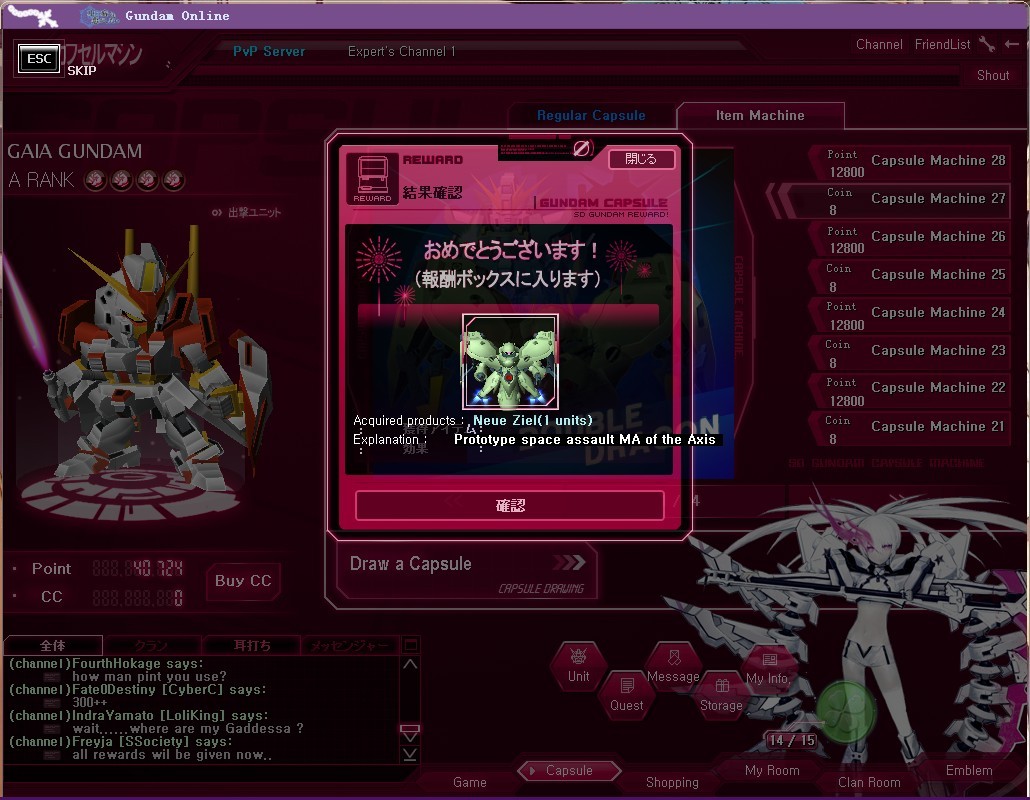This screenshot has width=1030, height=800.
Task: Select Capsule Machine 22
Action: point(910,389)
